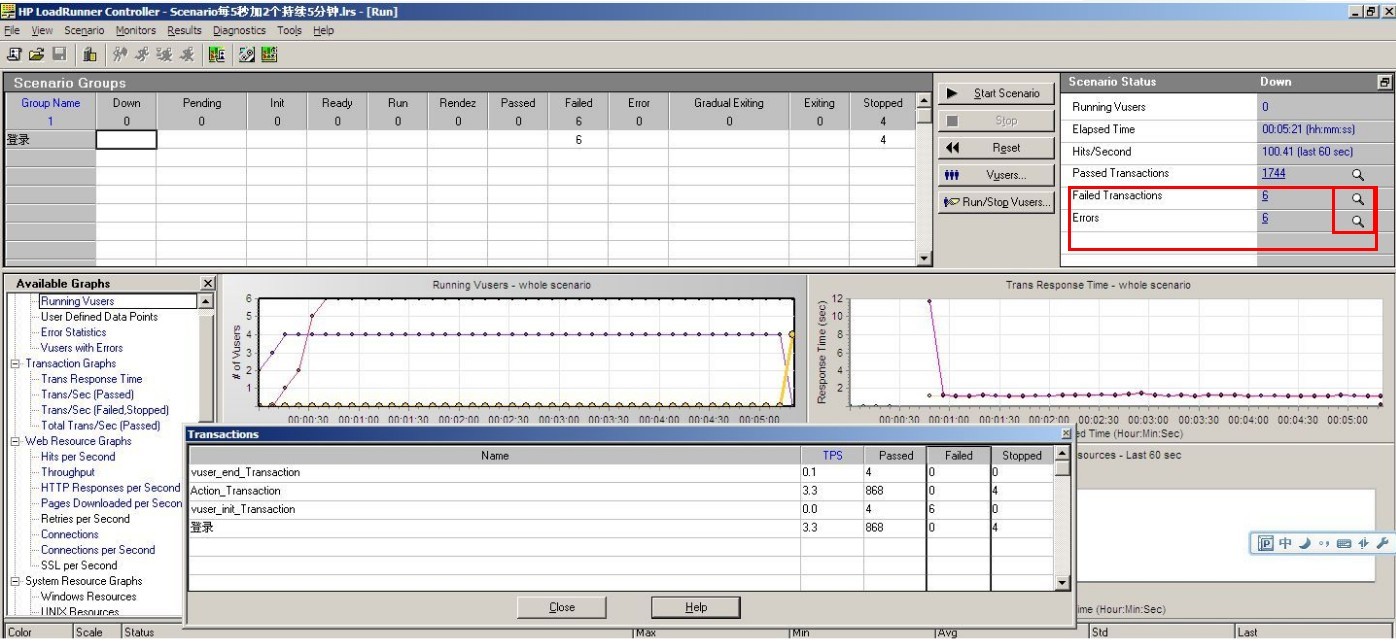Click the Close button in Transactions dialog
Screen dimensions: 1396x643
(562, 607)
